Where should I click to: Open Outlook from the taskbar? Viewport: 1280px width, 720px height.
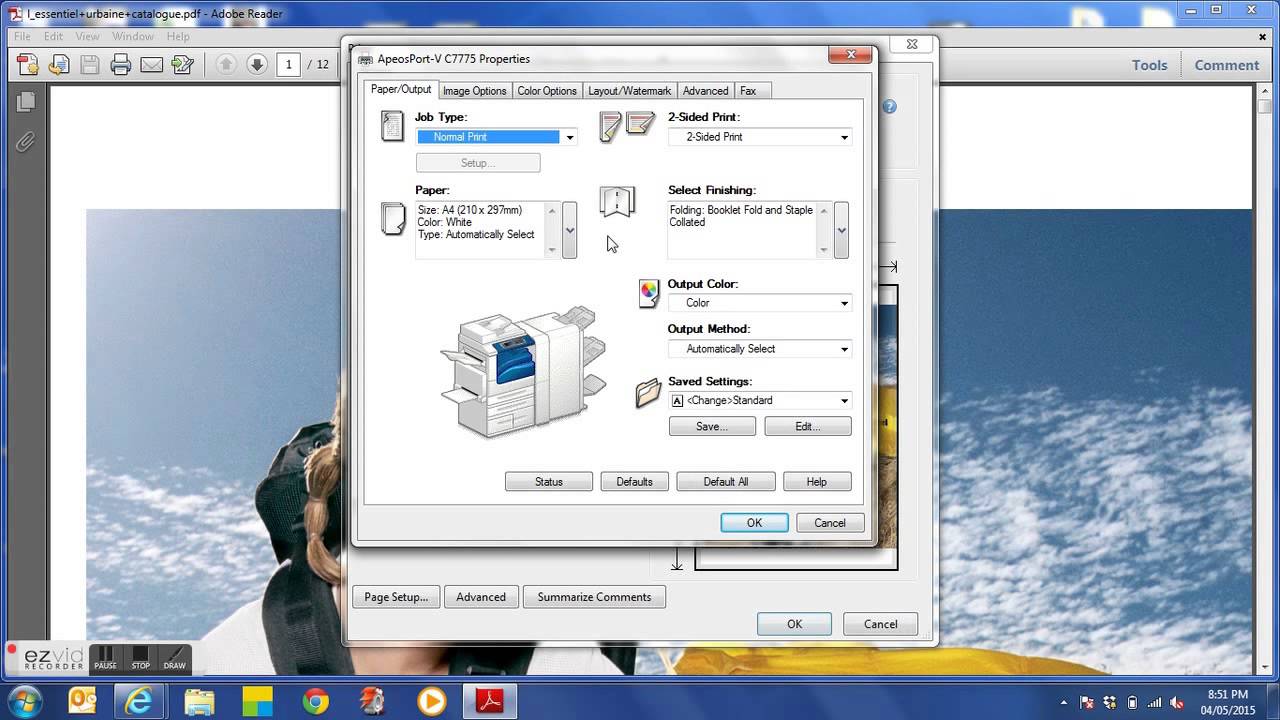pyautogui.click(x=83, y=700)
